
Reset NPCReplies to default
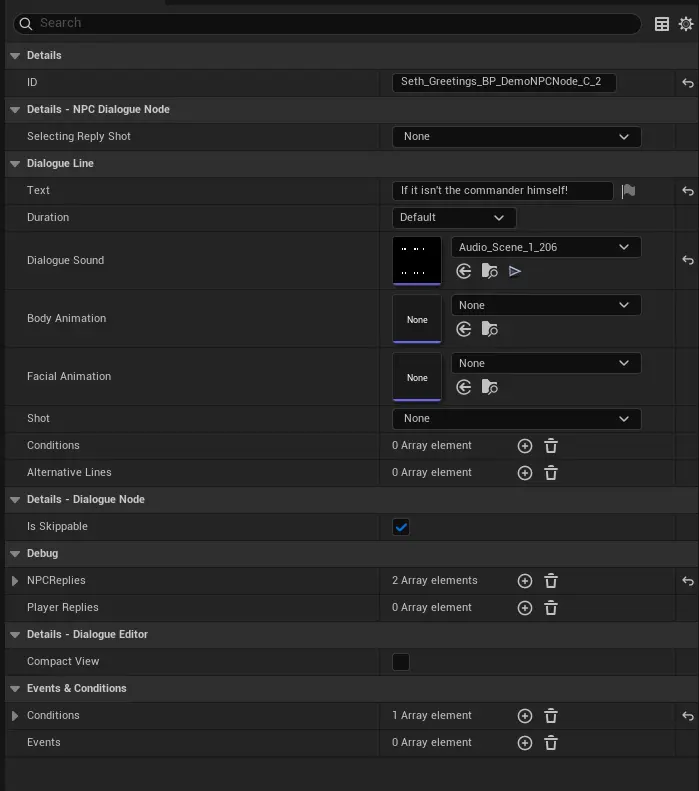(x=687, y=581)
